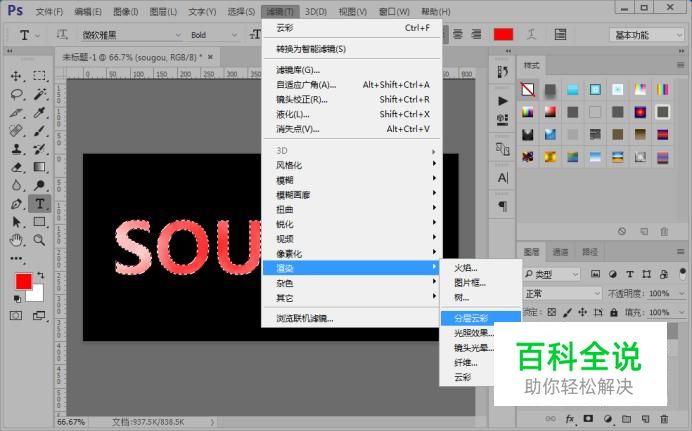692x431 pixels.
Task: Change the screen mode
Action: click(39, 316)
